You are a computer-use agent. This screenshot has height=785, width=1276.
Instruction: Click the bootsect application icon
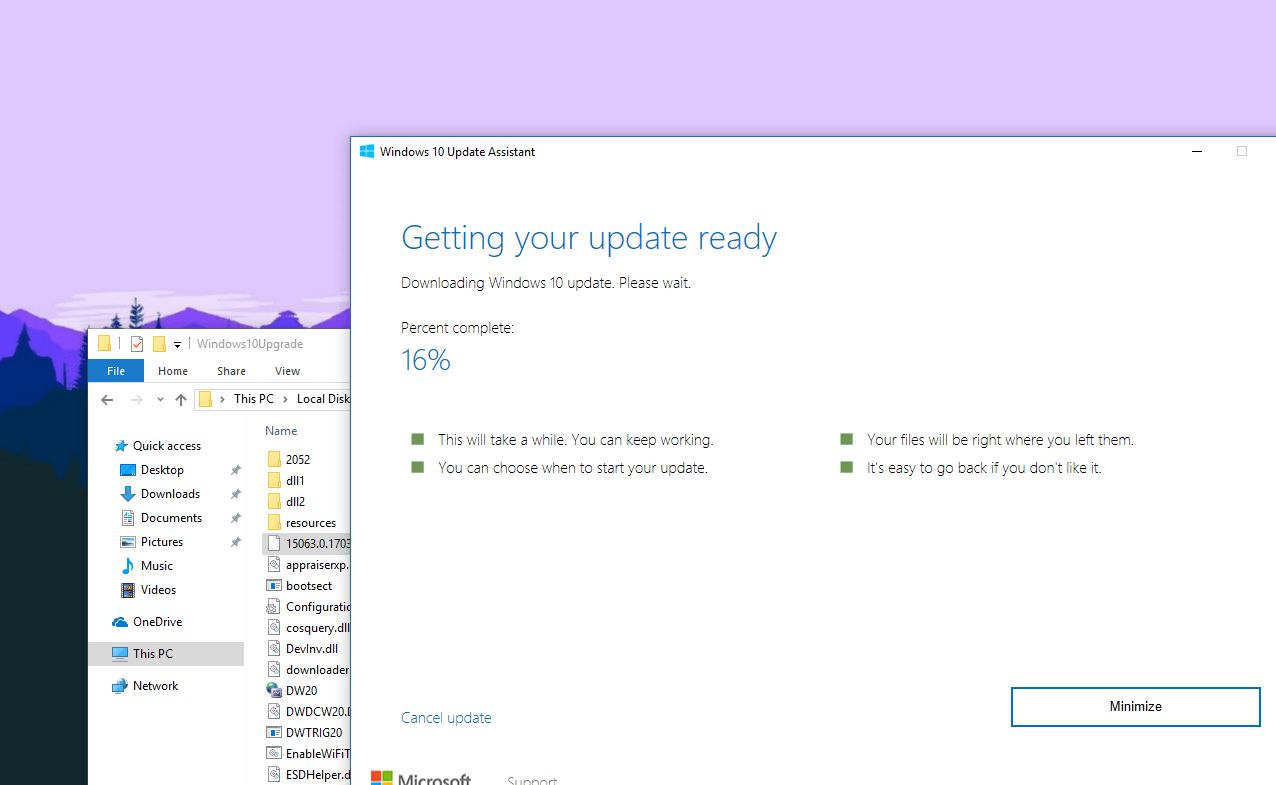pyautogui.click(x=274, y=586)
